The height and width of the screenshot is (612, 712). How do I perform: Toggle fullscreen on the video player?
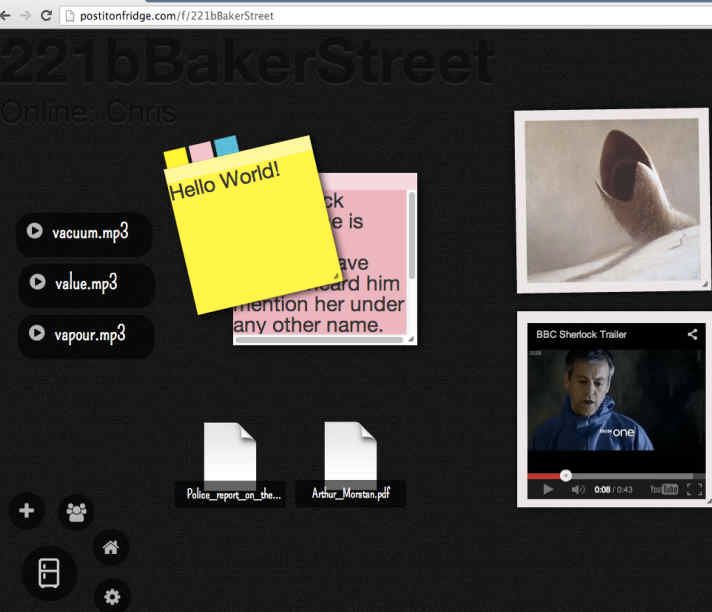(694, 489)
